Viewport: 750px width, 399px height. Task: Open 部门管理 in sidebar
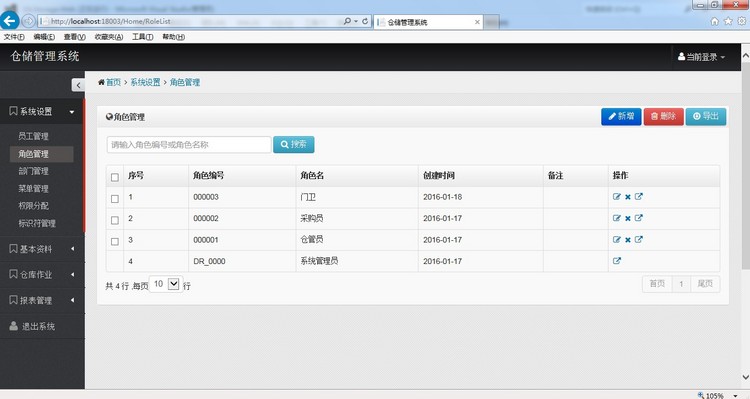(x=33, y=171)
